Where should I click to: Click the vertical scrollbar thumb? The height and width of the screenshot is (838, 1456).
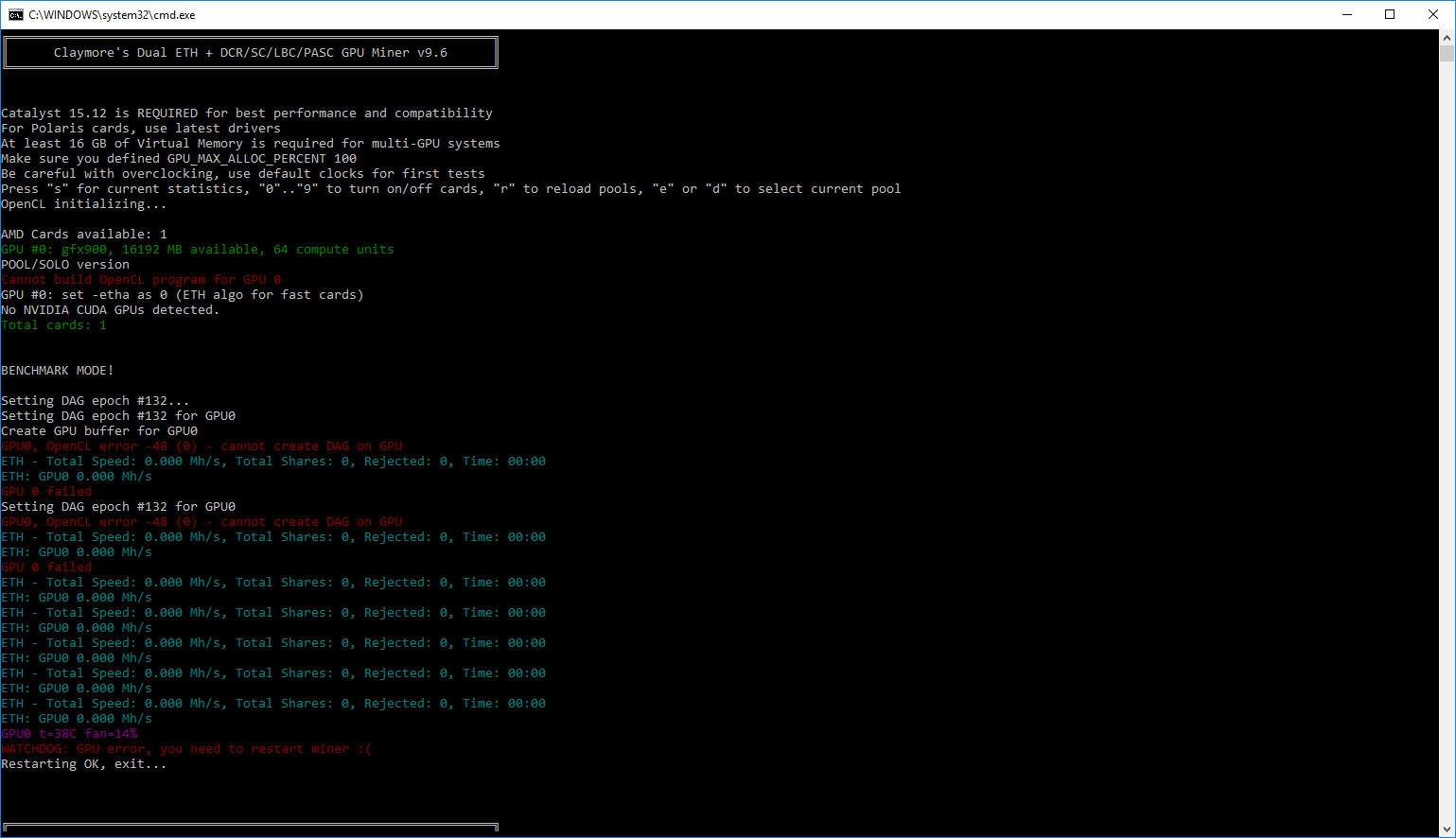pyautogui.click(x=1447, y=53)
